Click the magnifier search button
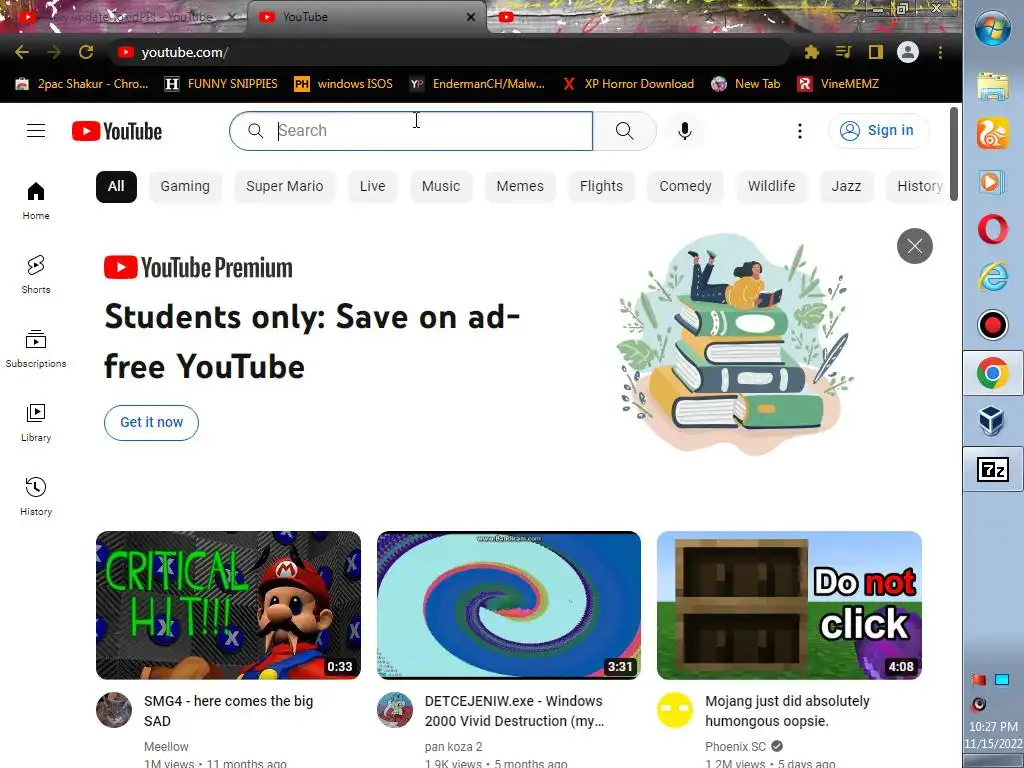 [x=624, y=131]
